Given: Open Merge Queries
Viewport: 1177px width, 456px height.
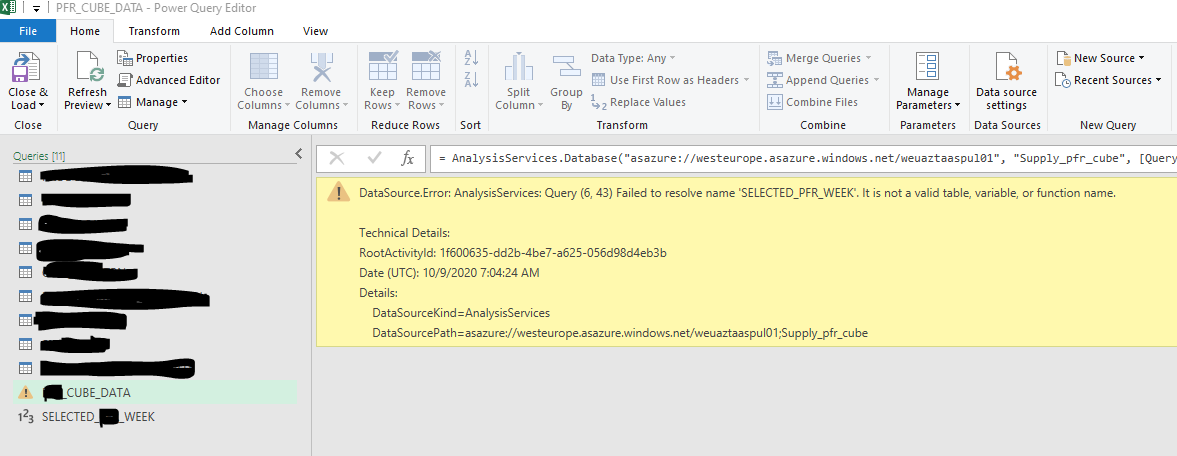Looking at the screenshot, I should click(819, 58).
